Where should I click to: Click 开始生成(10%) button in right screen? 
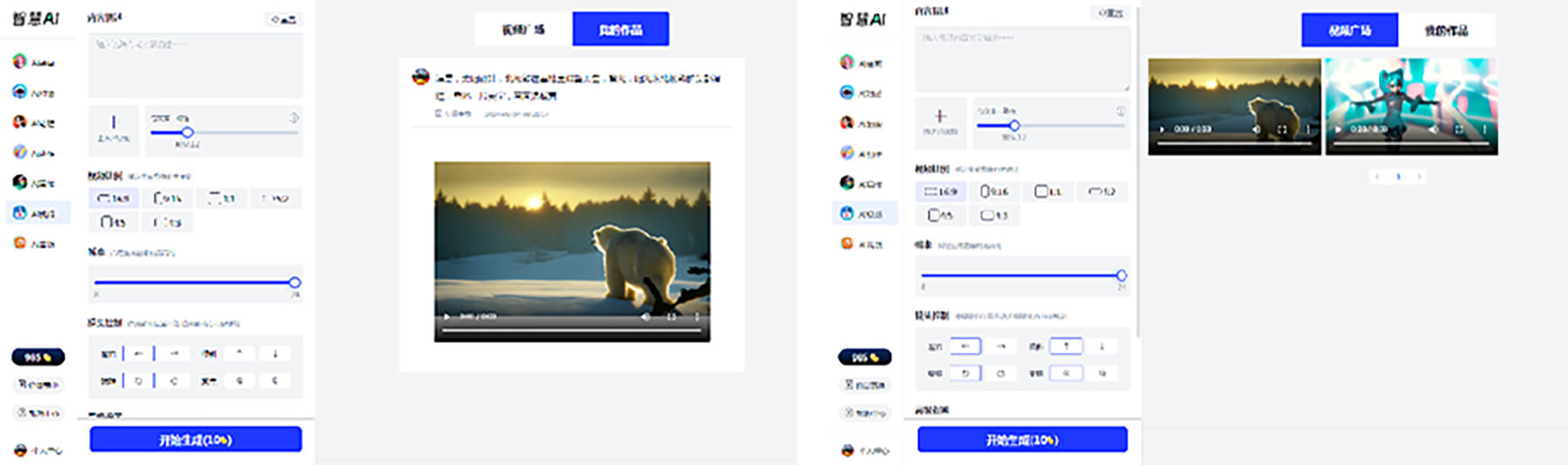[x=1022, y=440]
